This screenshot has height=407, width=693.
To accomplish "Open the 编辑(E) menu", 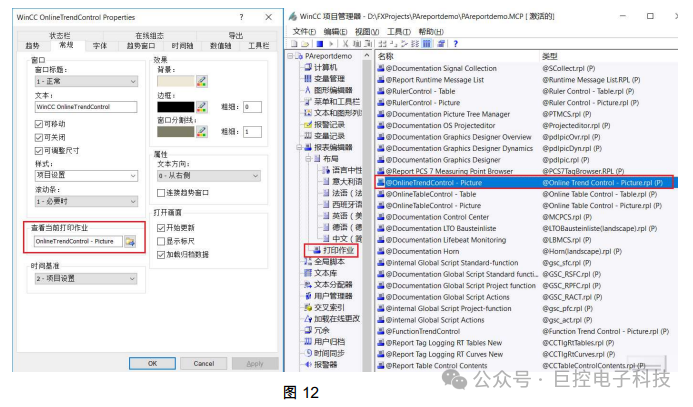I will tap(335, 31).
